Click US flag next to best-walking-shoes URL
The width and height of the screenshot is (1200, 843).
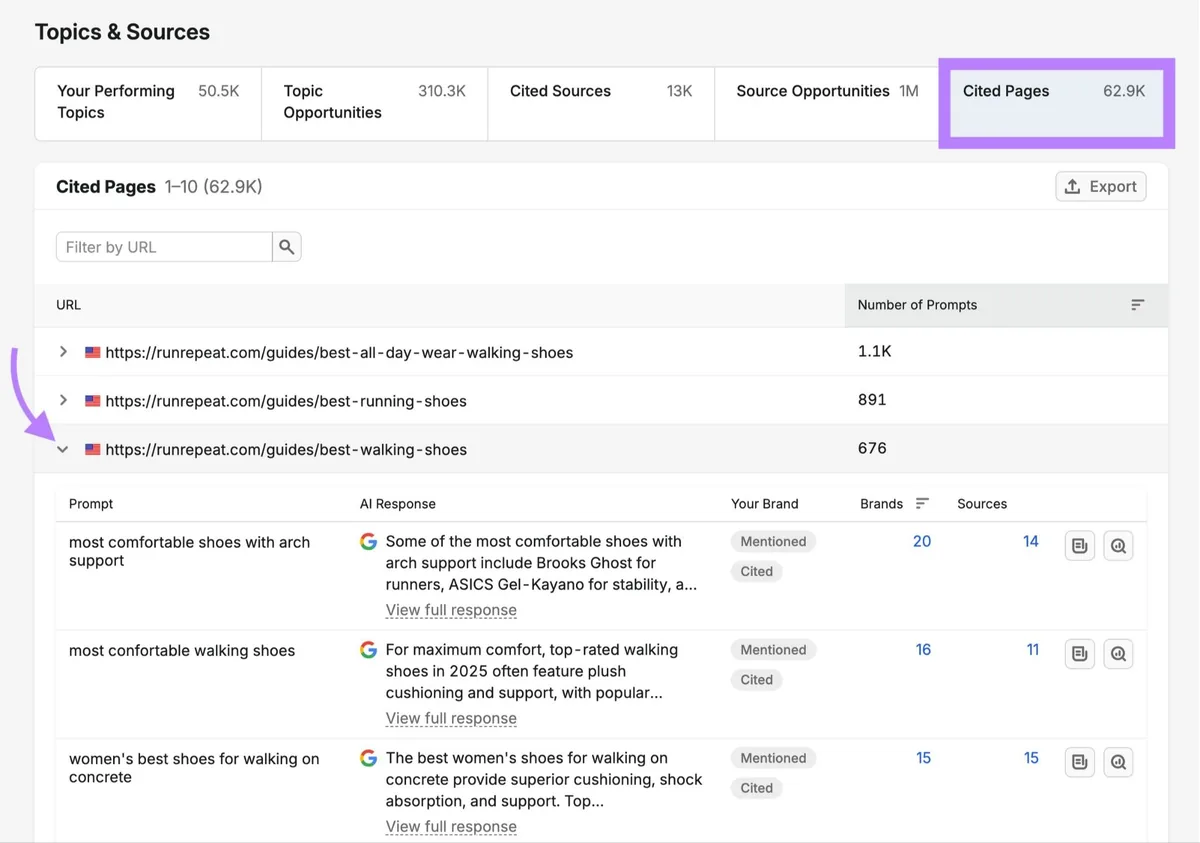(x=93, y=450)
